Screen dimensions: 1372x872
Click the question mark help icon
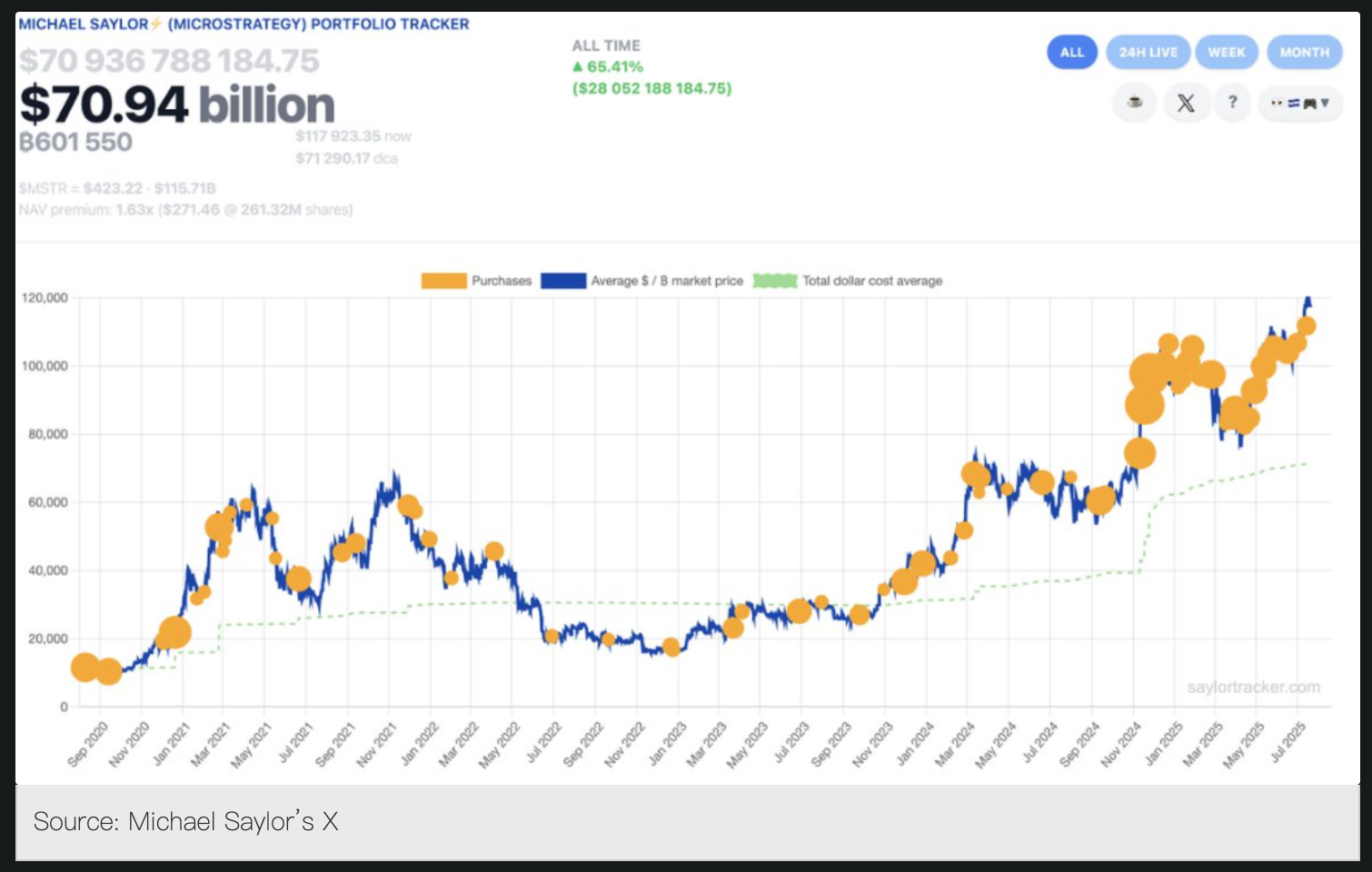pos(1232,103)
